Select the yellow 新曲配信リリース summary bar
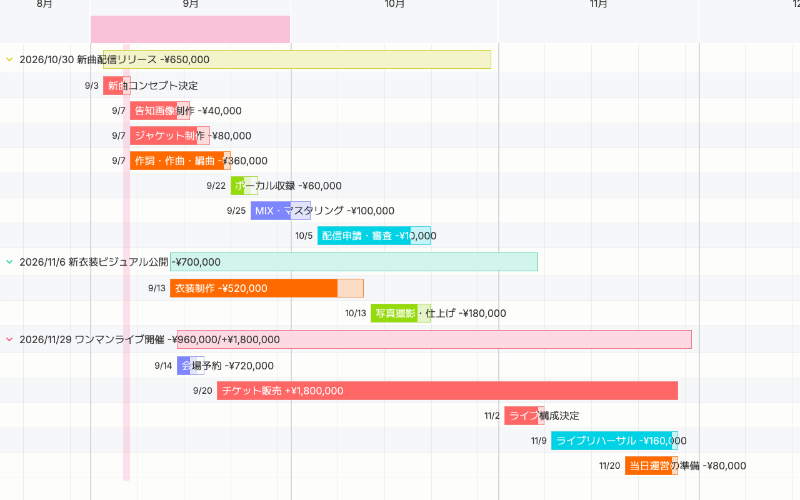 click(x=297, y=60)
